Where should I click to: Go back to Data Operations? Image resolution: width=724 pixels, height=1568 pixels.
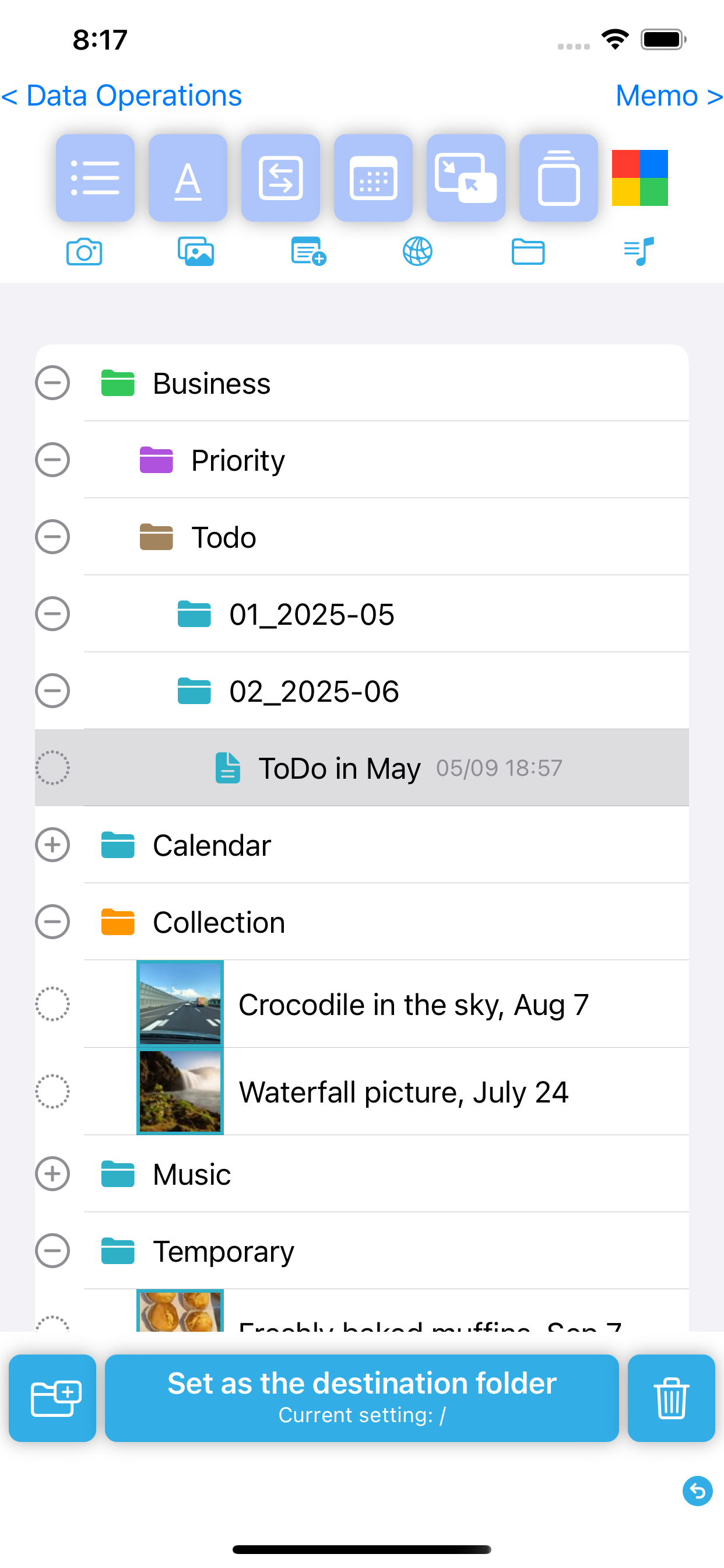tap(122, 96)
